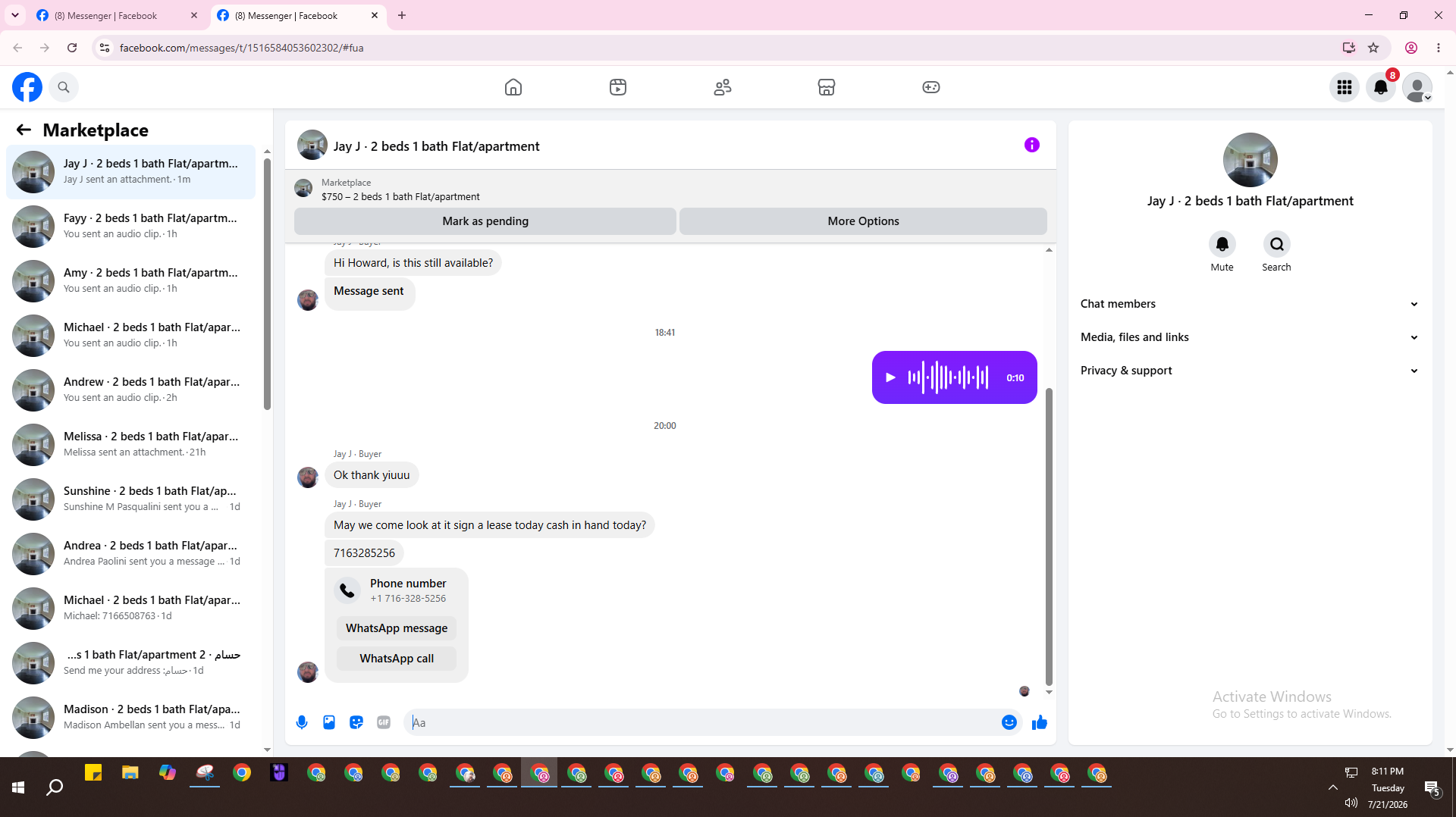The image size is (1456, 817).
Task: Open the emoji picker in message box
Action: click(1009, 722)
